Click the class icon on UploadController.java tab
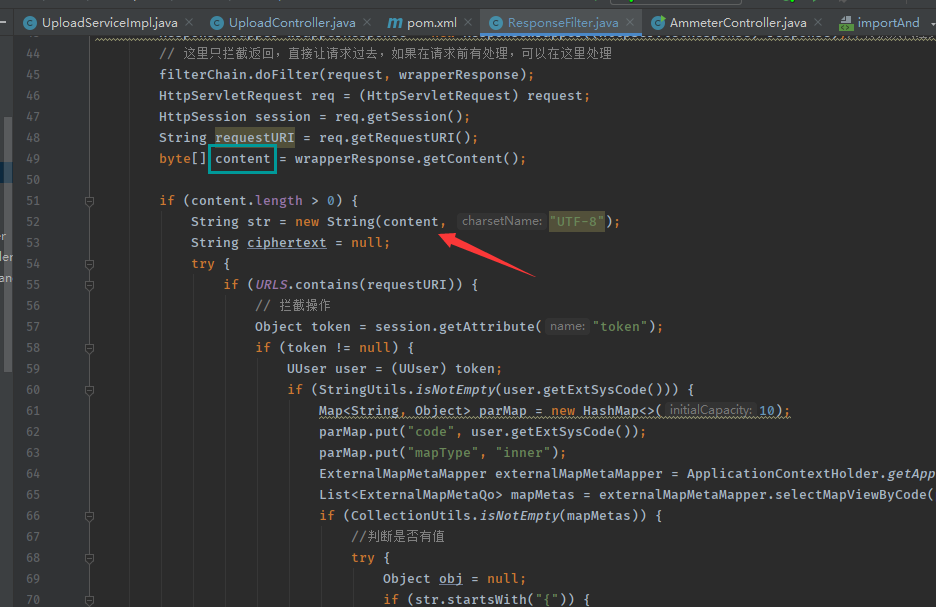The image size is (936, 607). 217,23
